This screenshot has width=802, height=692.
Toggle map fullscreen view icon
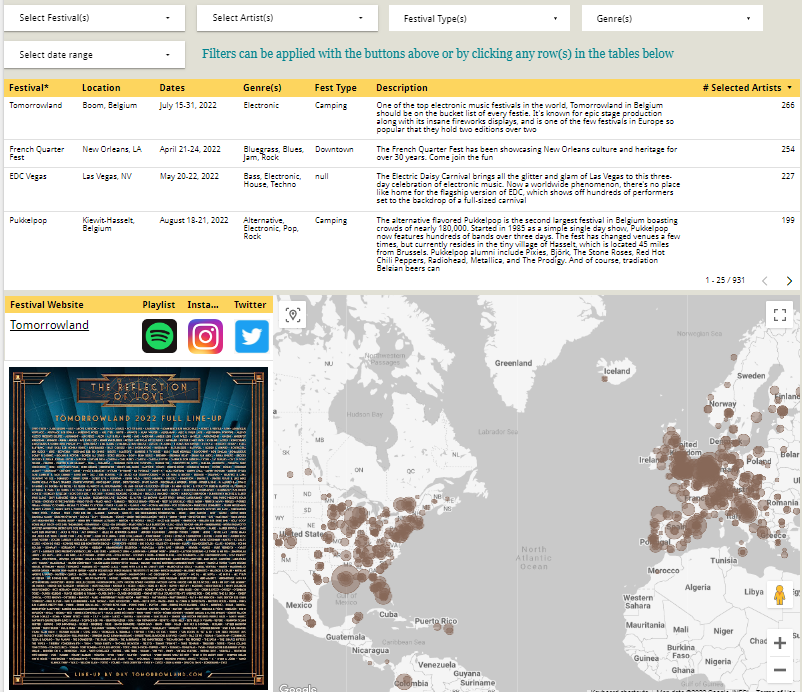click(779, 315)
